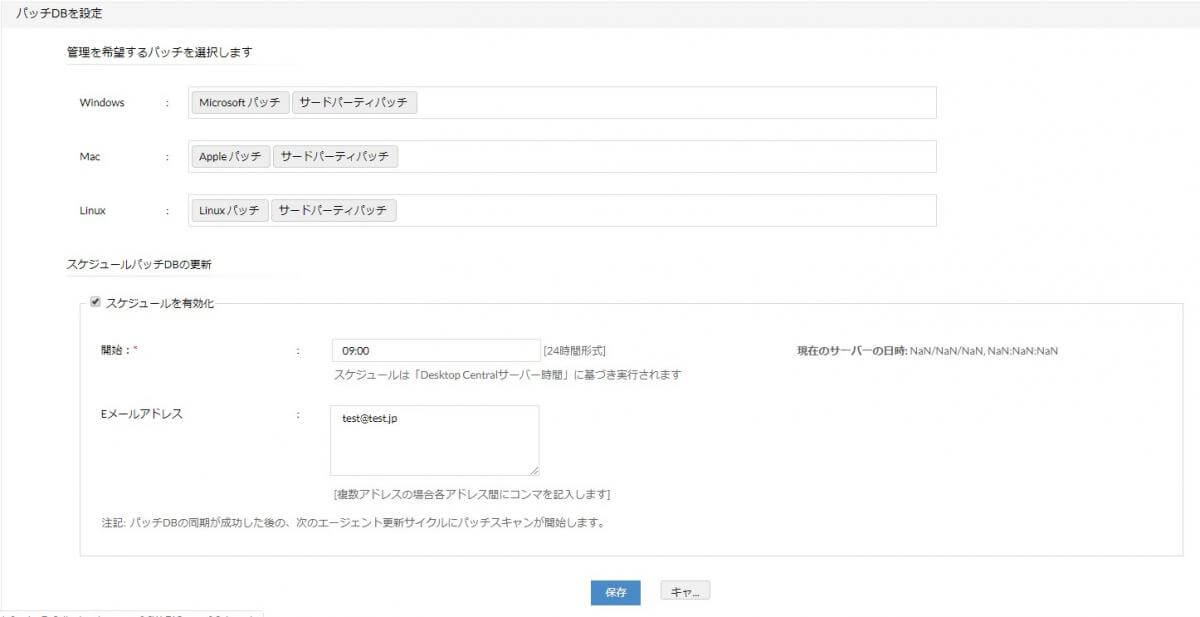Select the Linux パッチ tag
Viewport: 1200px width, 617px height.
[229, 211]
